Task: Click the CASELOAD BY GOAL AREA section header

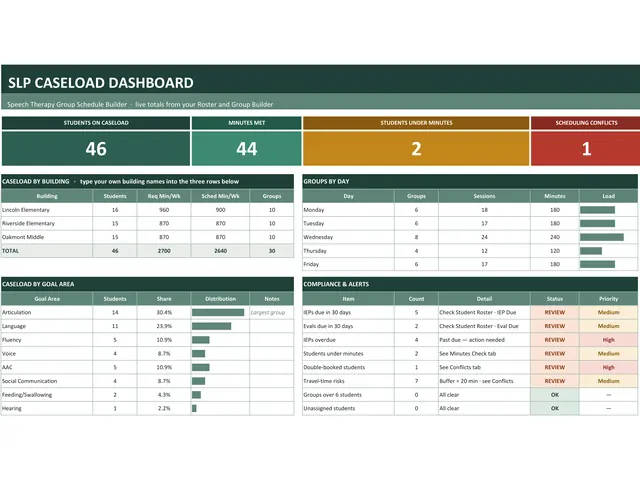Action: coord(147,284)
